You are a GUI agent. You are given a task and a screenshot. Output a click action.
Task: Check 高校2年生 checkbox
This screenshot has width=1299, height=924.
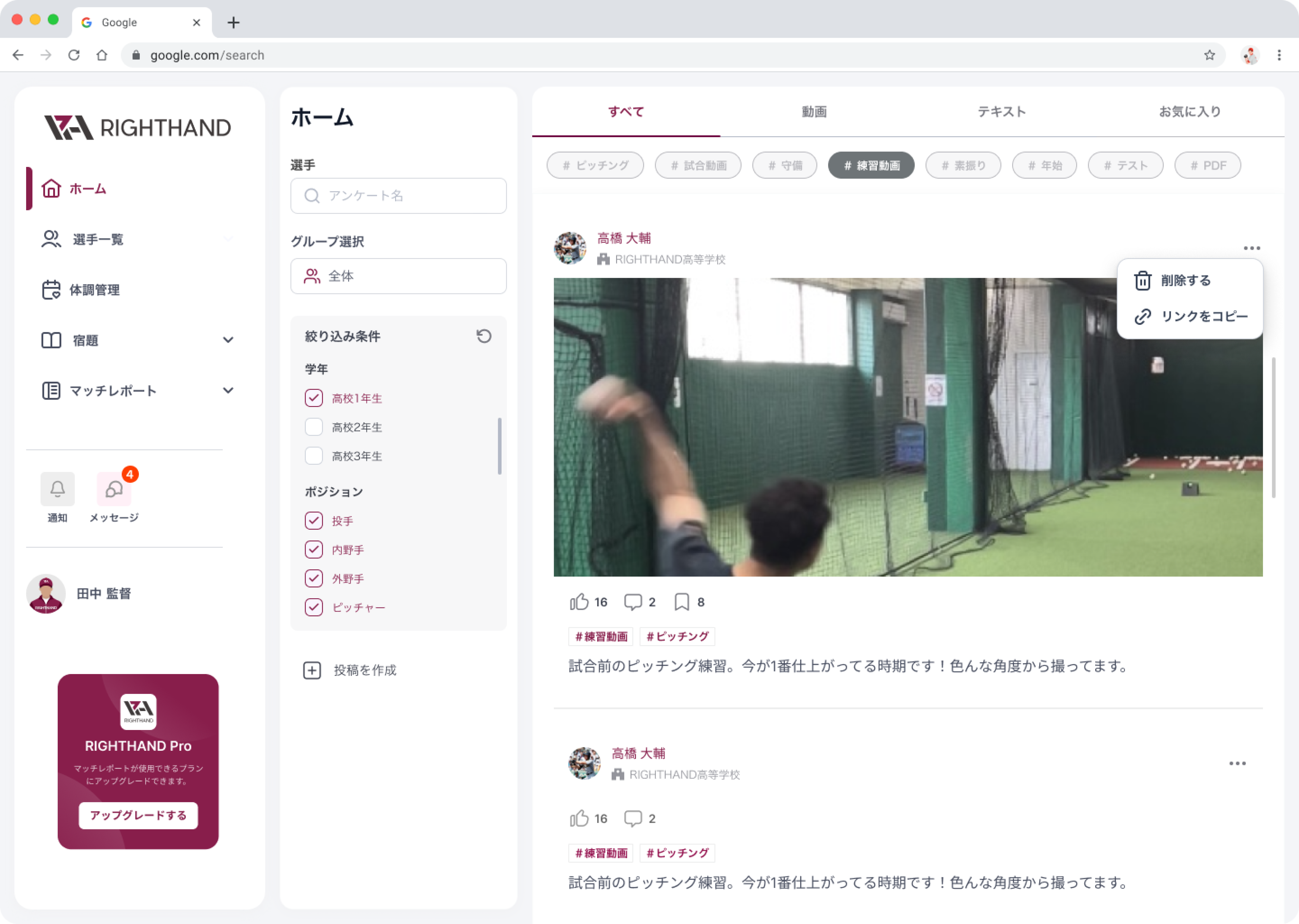[314, 427]
